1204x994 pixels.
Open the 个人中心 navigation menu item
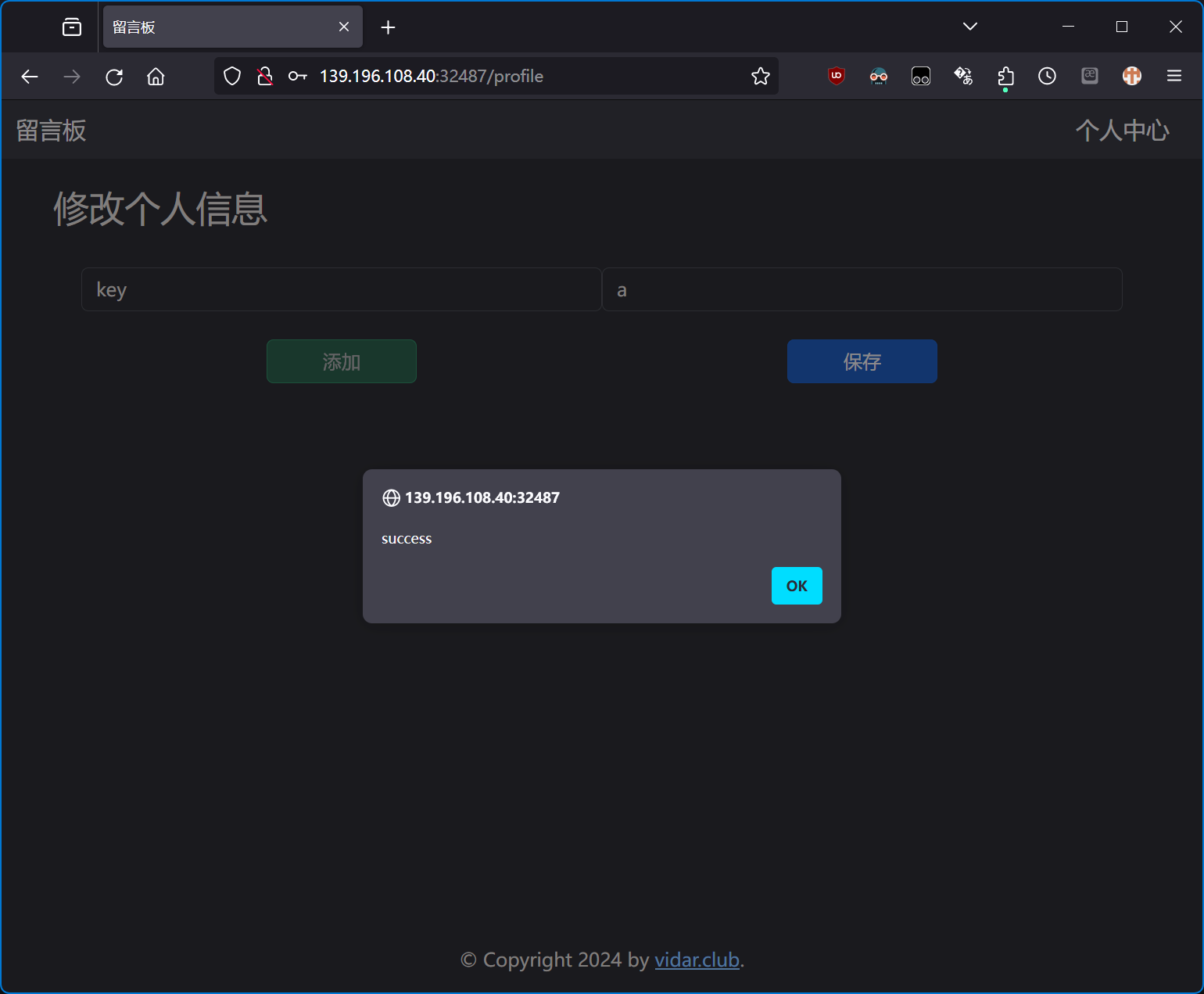[1122, 131]
